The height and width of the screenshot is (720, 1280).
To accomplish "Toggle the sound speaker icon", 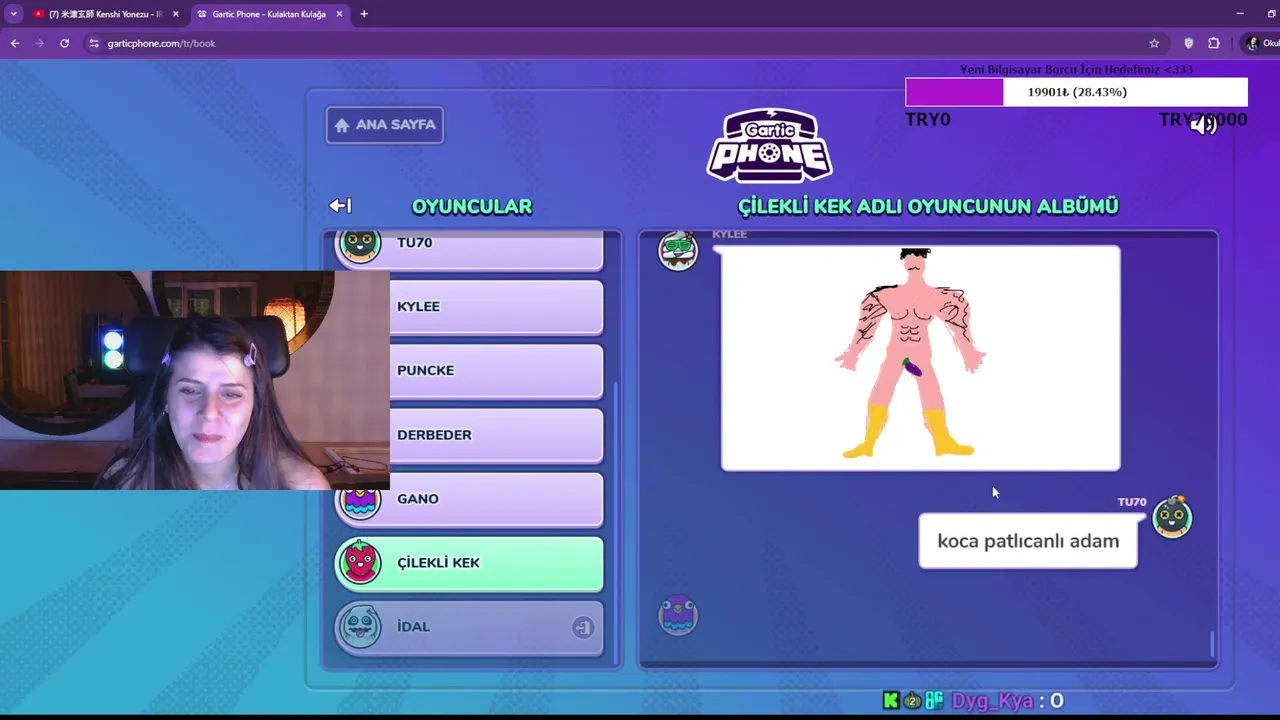I will coord(1204,124).
